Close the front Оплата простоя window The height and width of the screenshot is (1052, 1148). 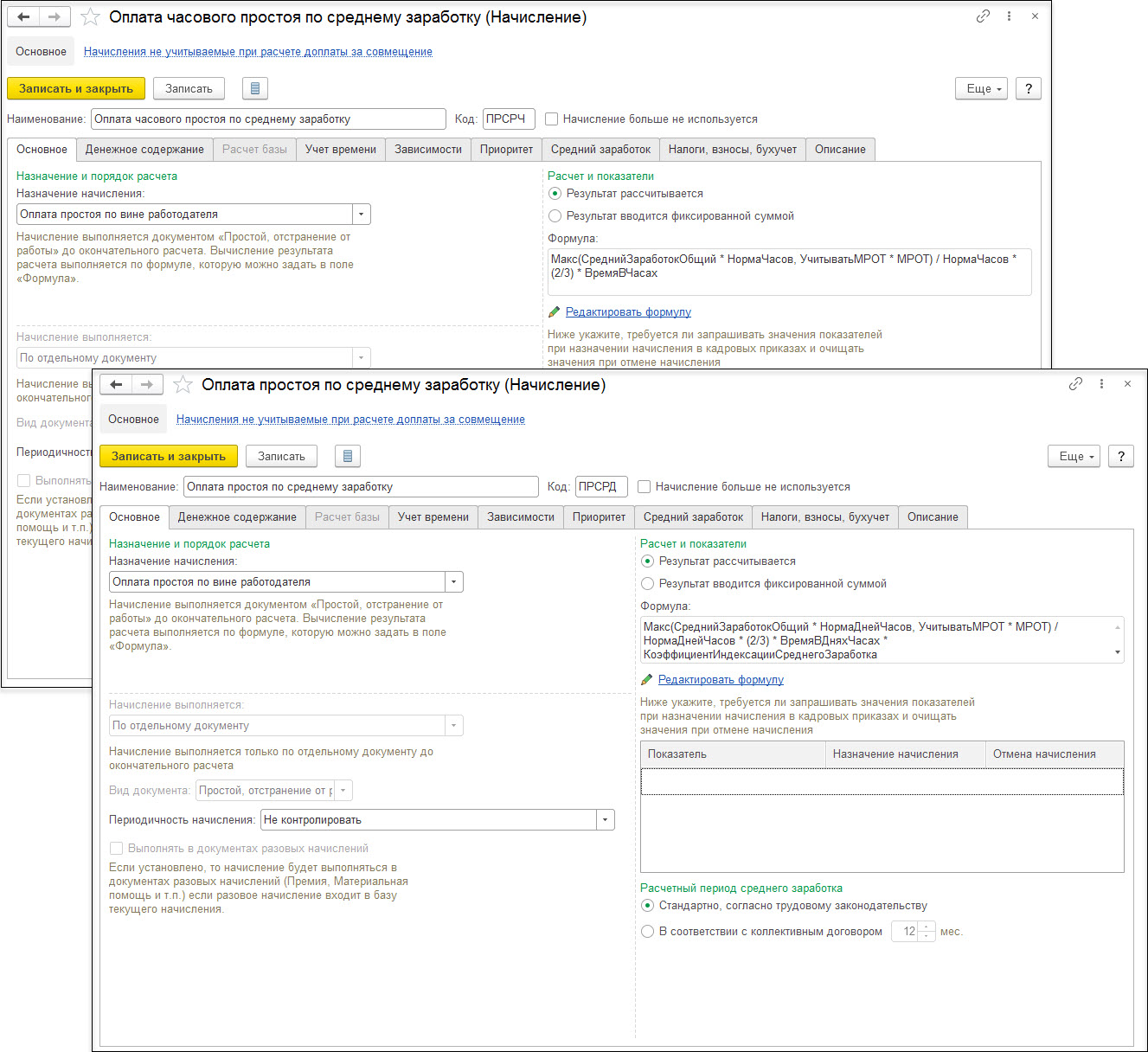(x=1127, y=384)
